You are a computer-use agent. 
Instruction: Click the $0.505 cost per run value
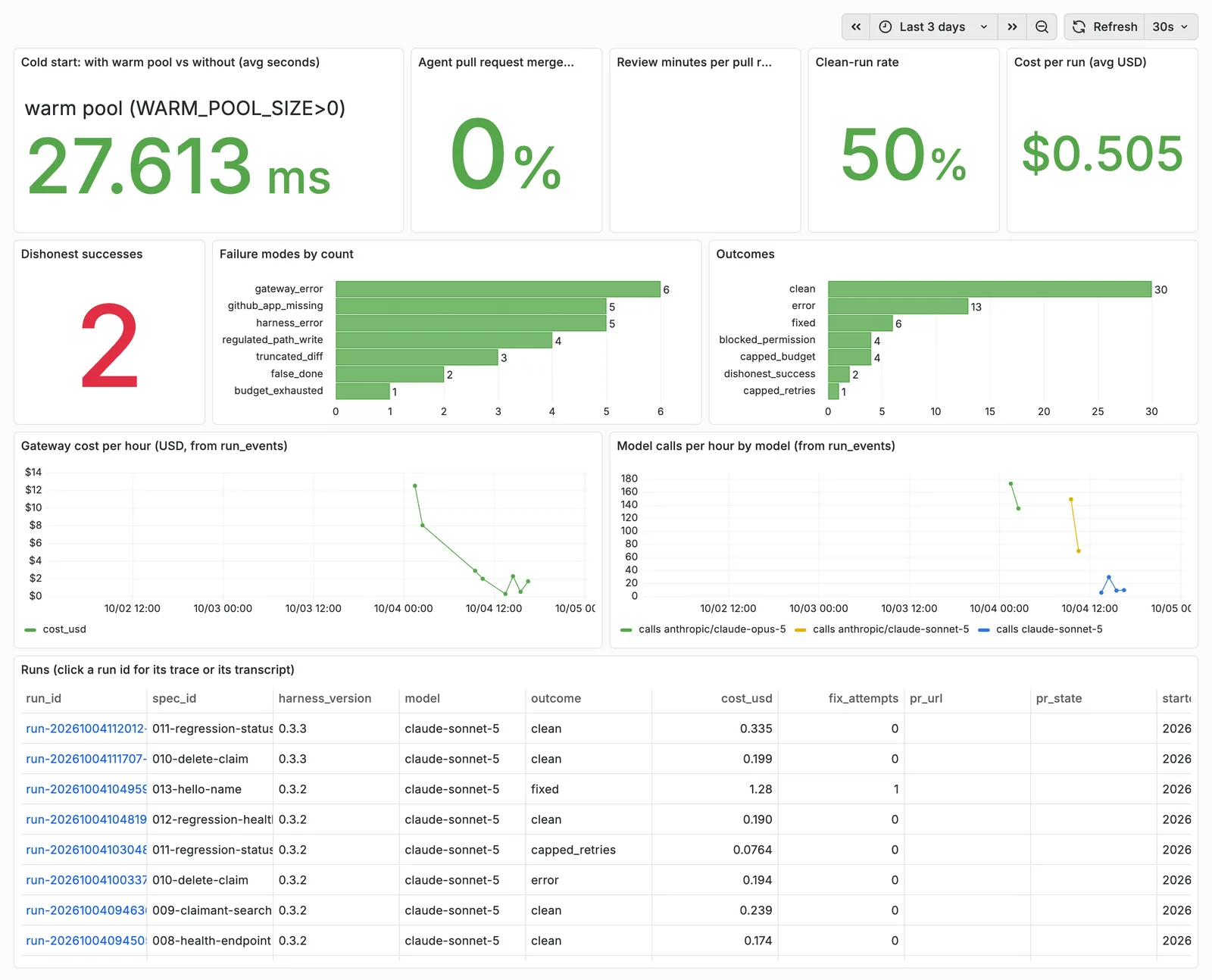(x=1102, y=154)
